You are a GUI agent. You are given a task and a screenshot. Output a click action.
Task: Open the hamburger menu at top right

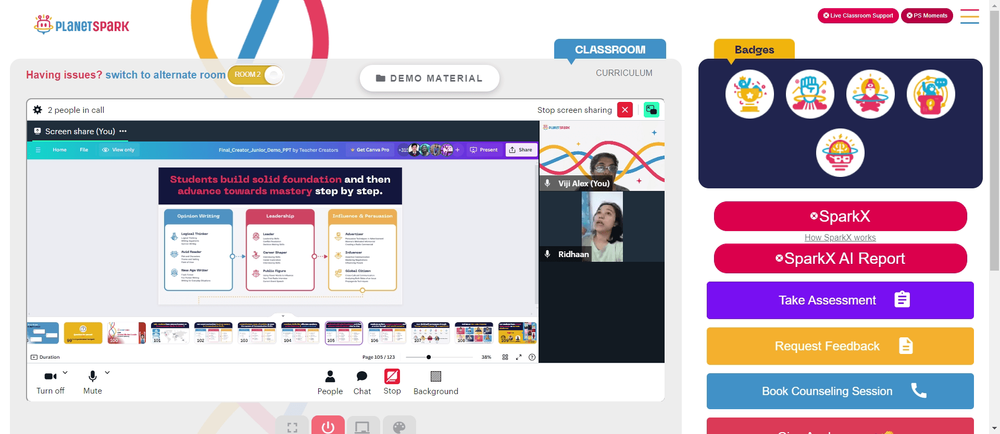tap(969, 17)
